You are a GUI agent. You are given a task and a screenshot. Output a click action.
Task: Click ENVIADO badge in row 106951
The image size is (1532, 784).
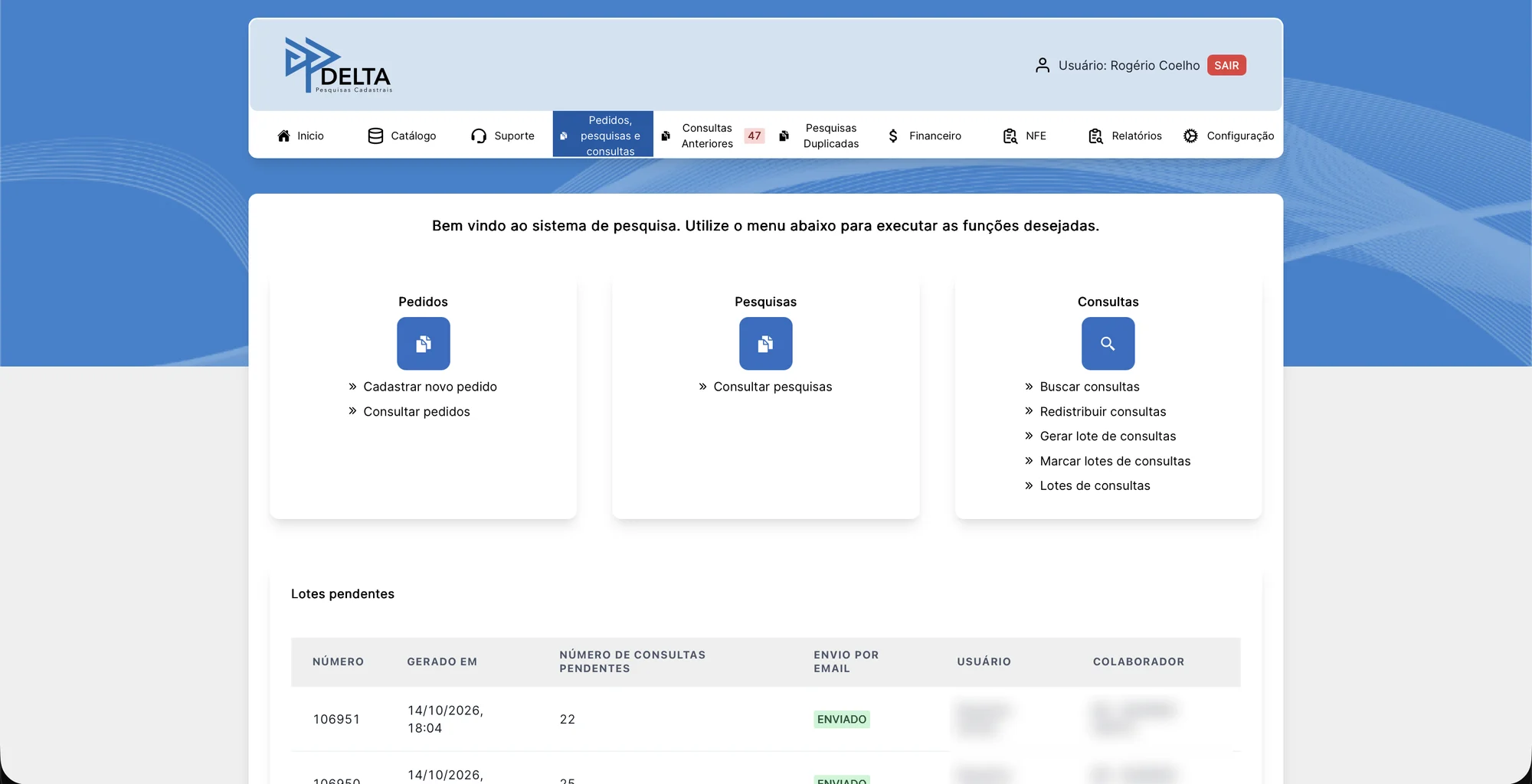(842, 719)
